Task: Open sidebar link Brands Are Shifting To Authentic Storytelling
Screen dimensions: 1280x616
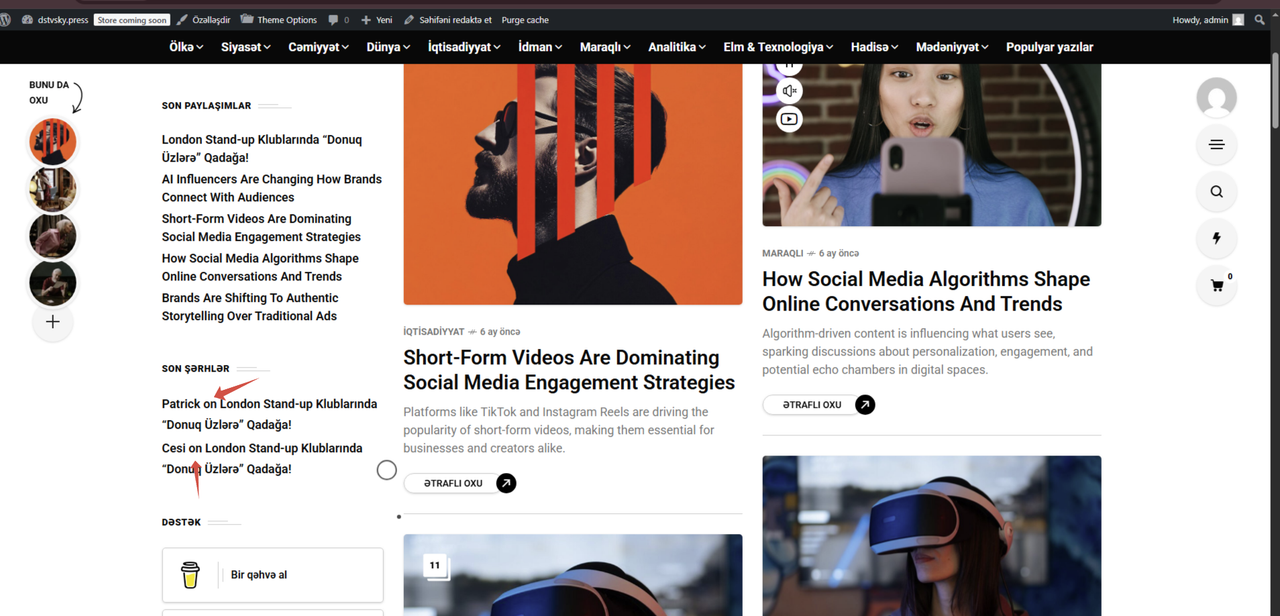Action: [250, 307]
